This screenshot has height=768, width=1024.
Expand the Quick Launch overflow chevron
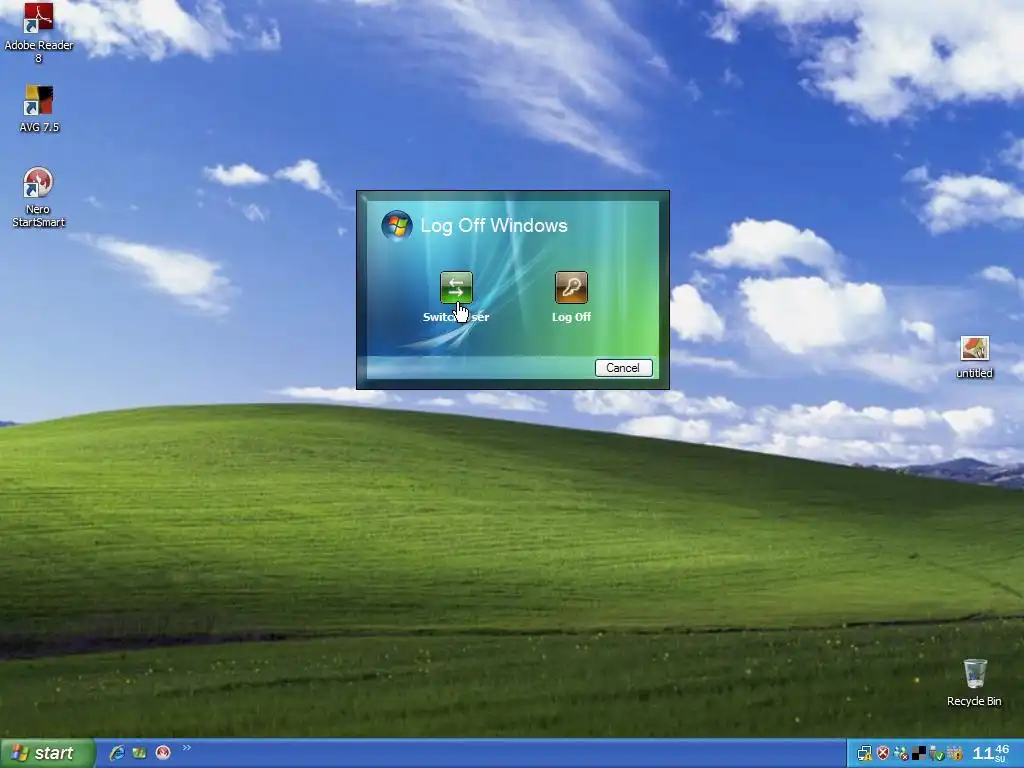coord(187,748)
